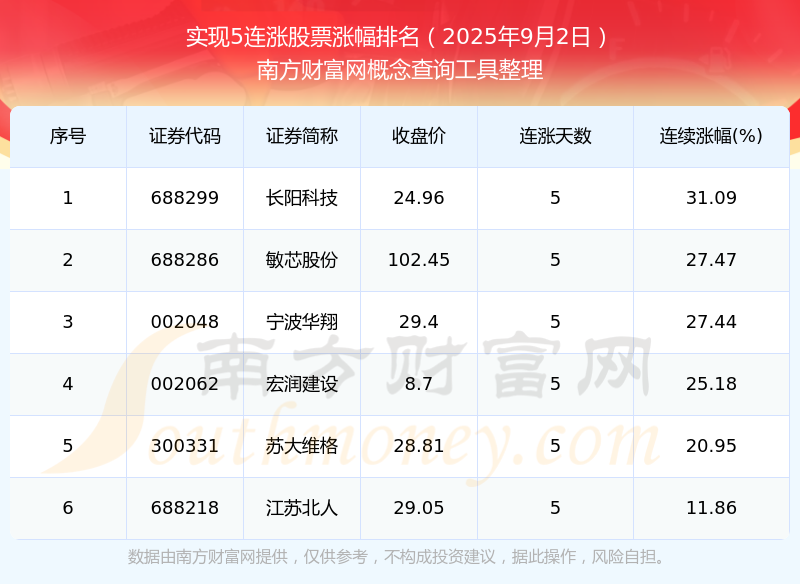Click the 收盘价 column header

[x=419, y=136]
